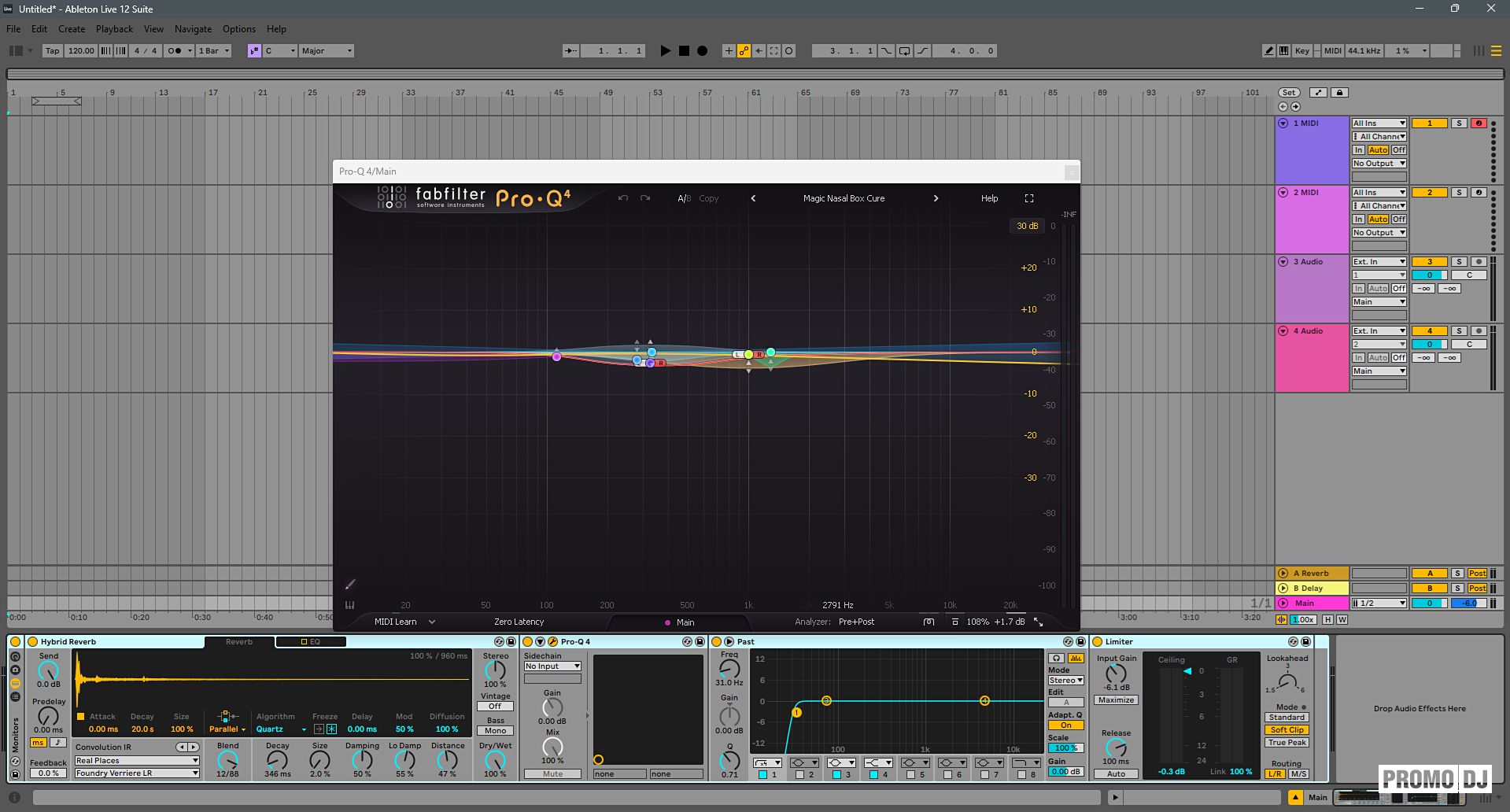The width and height of the screenshot is (1510, 812).
Task: Click Copy in the Pro-Q 4 header
Action: pyautogui.click(x=709, y=198)
